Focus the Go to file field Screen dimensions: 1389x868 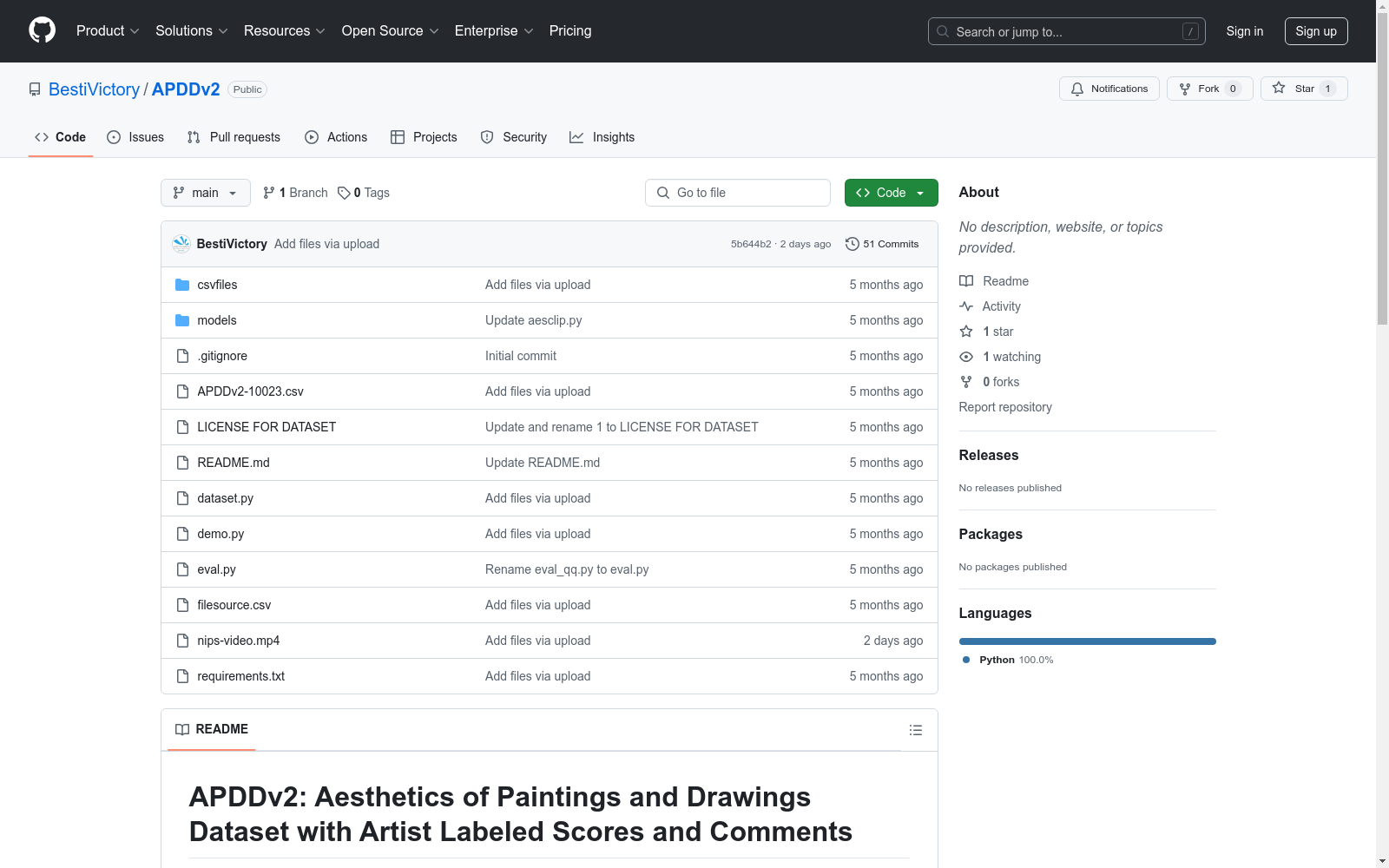pyautogui.click(x=738, y=193)
